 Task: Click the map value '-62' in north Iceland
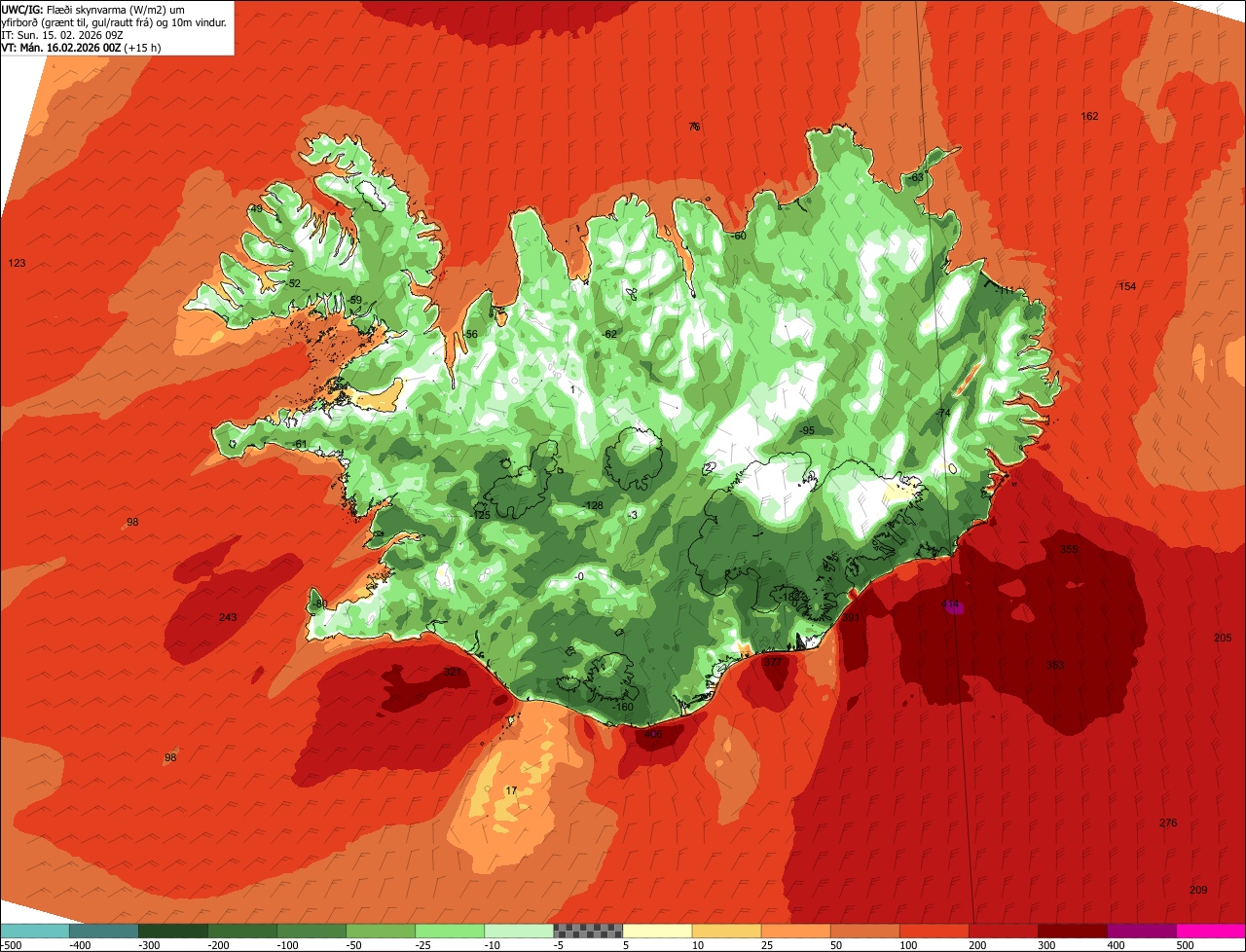609,335
